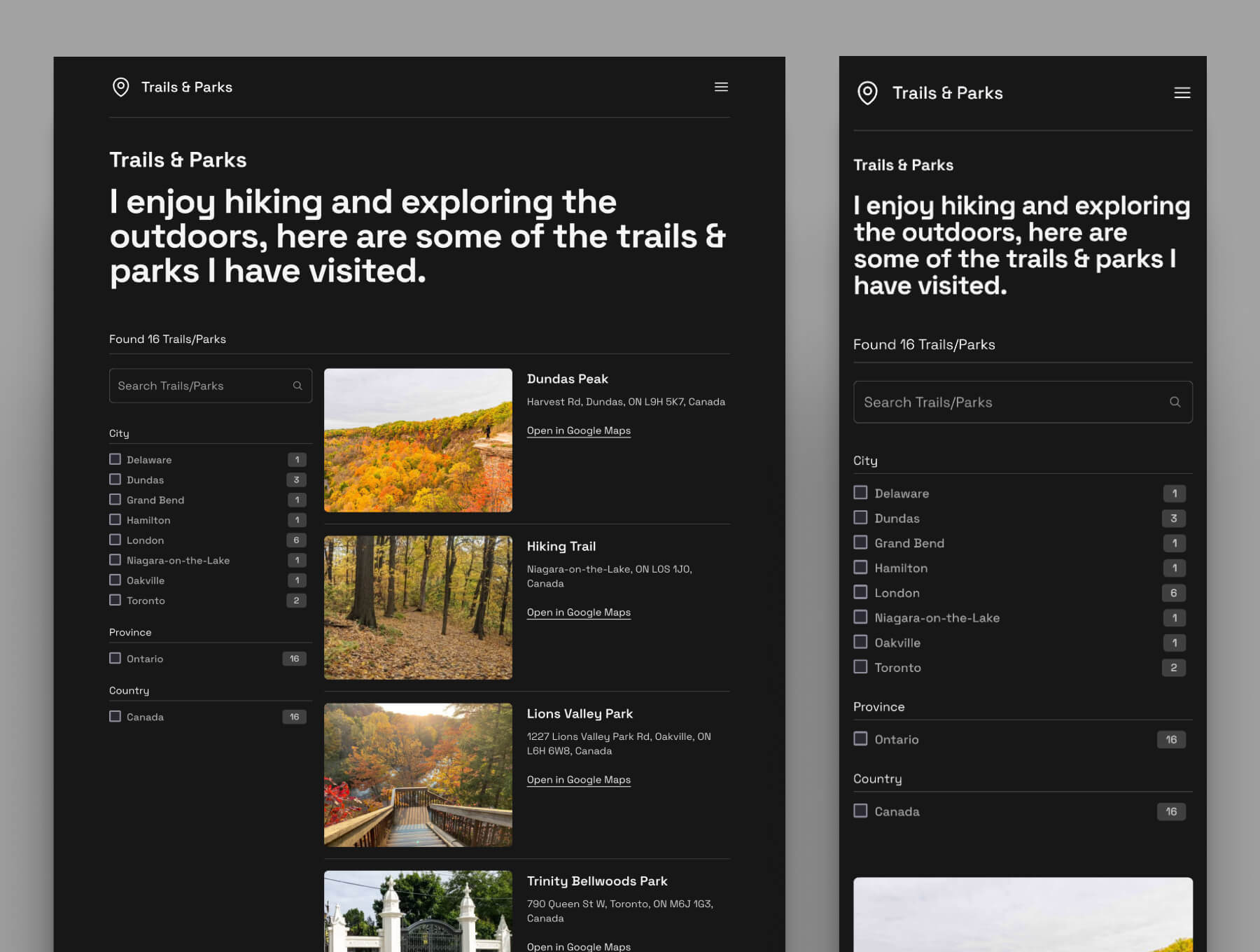The width and height of the screenshot is (1260, 952).
Task: Check Toronto in the City filter list
Action: pyautogui.click(x=115, y=600)
